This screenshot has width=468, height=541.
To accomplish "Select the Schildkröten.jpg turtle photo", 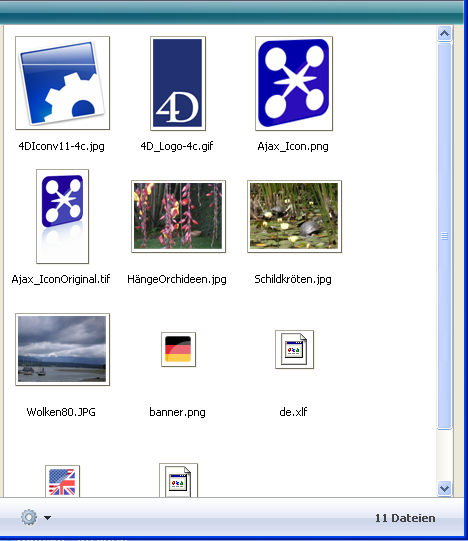I will [294, 216].
